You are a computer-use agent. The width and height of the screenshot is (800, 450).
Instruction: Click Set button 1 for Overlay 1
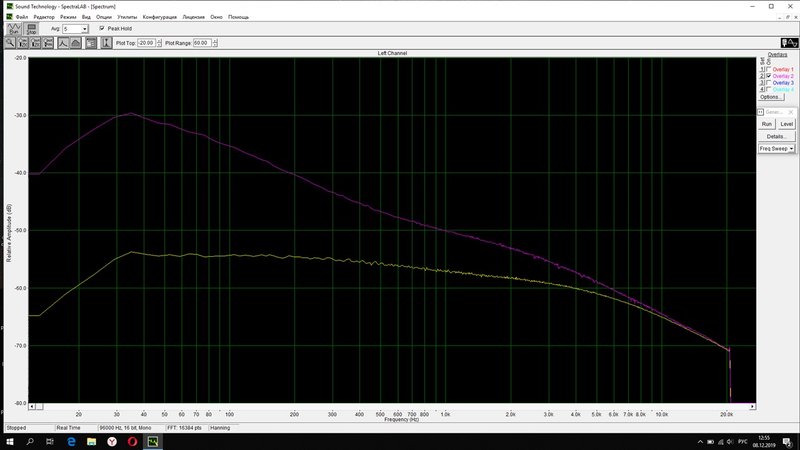762,69
